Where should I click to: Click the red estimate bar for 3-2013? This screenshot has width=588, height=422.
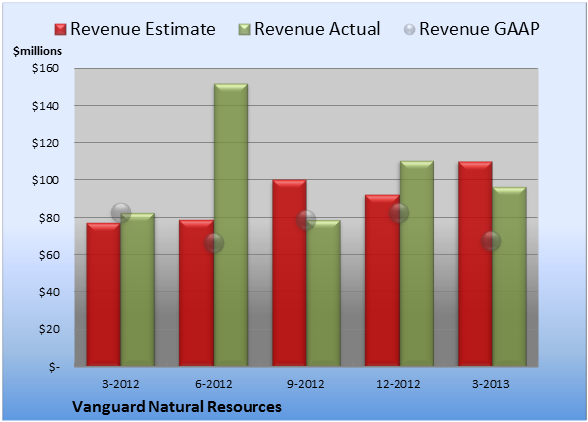(475, 264)
